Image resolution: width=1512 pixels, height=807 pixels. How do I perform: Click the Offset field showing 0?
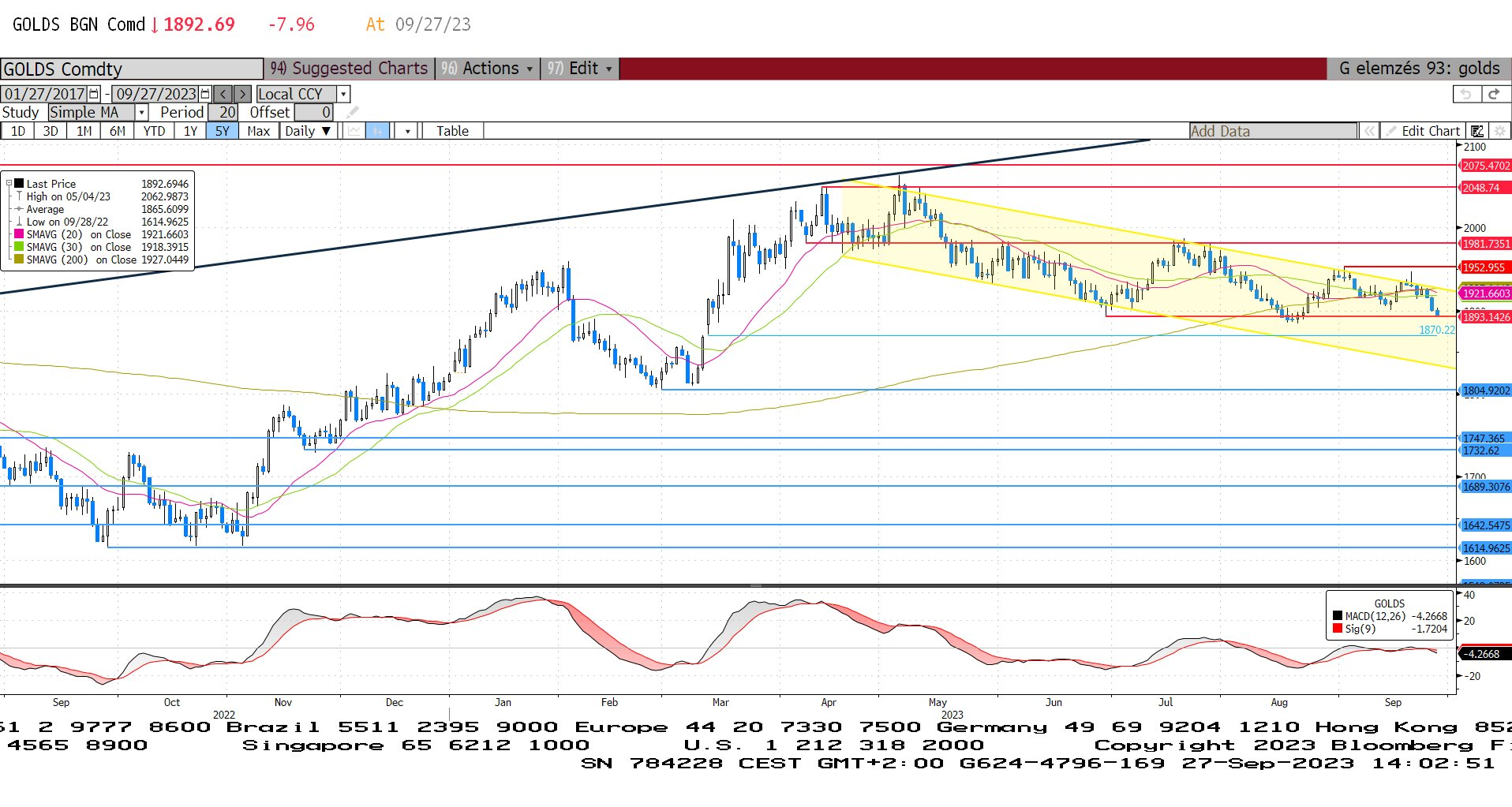click(x=313, y=113)
